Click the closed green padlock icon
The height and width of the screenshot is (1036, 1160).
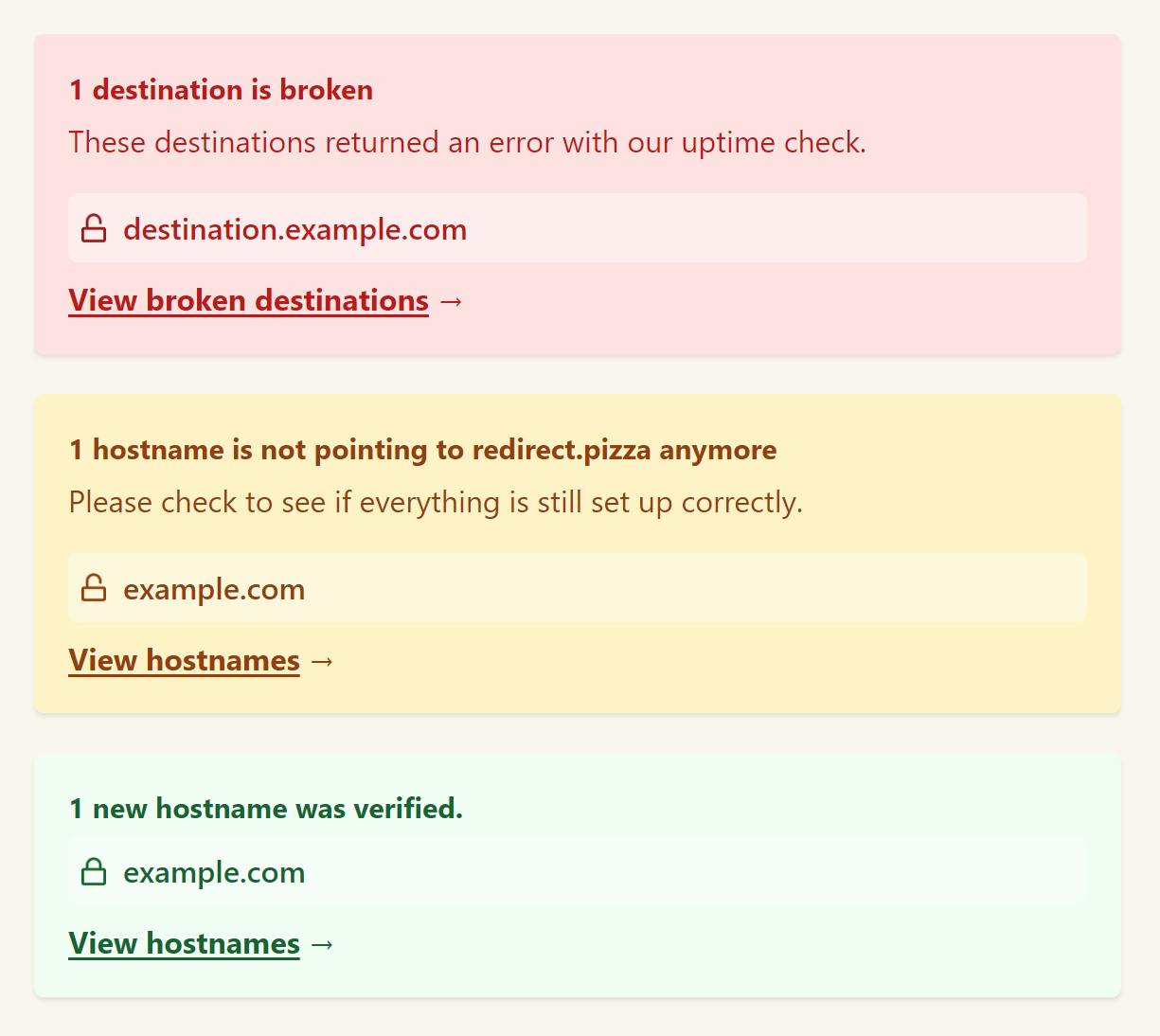pyautogui.click(x=94, y=872)
